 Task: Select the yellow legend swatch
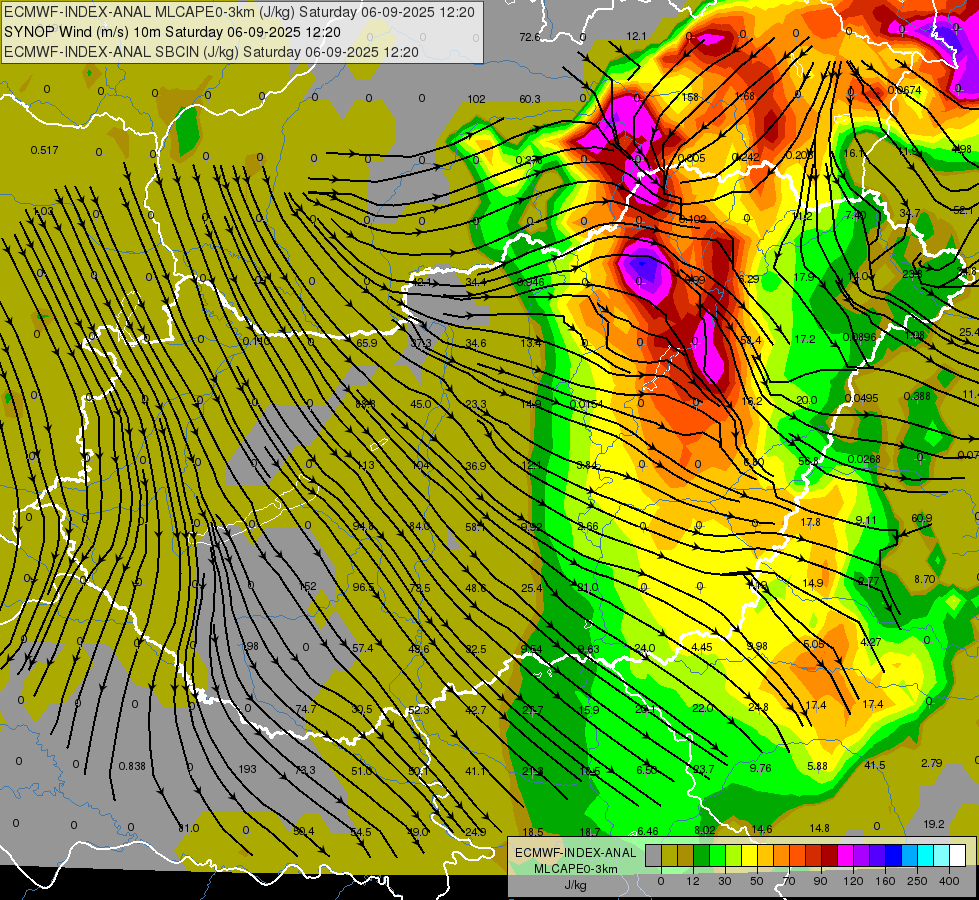[x=750, y=856]
